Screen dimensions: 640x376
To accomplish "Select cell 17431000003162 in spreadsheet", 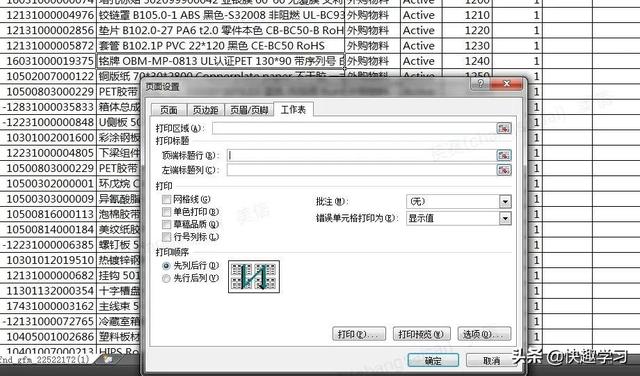I will pos(48,306).
